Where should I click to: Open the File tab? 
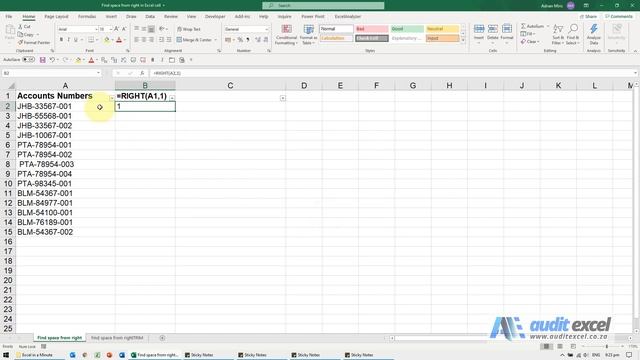[x=9, y=17]
